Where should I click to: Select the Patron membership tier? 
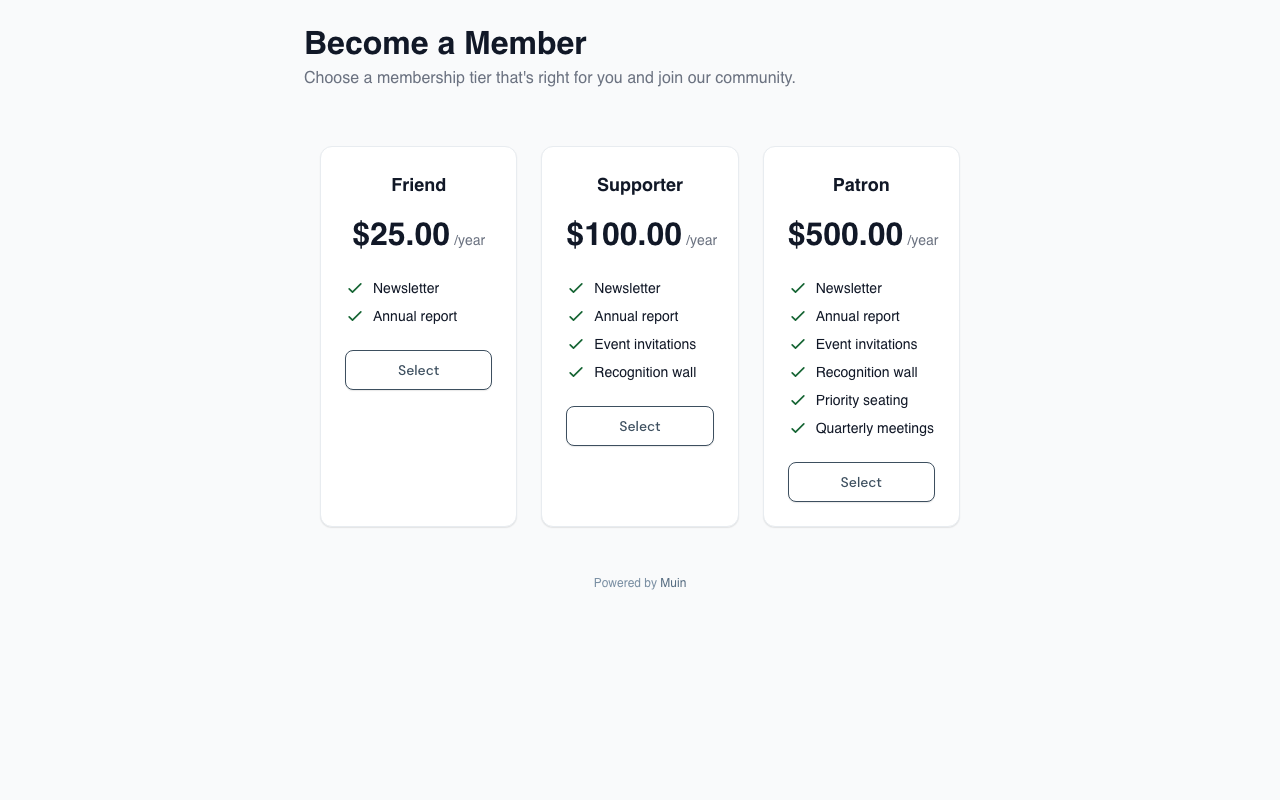pos(861,482)
